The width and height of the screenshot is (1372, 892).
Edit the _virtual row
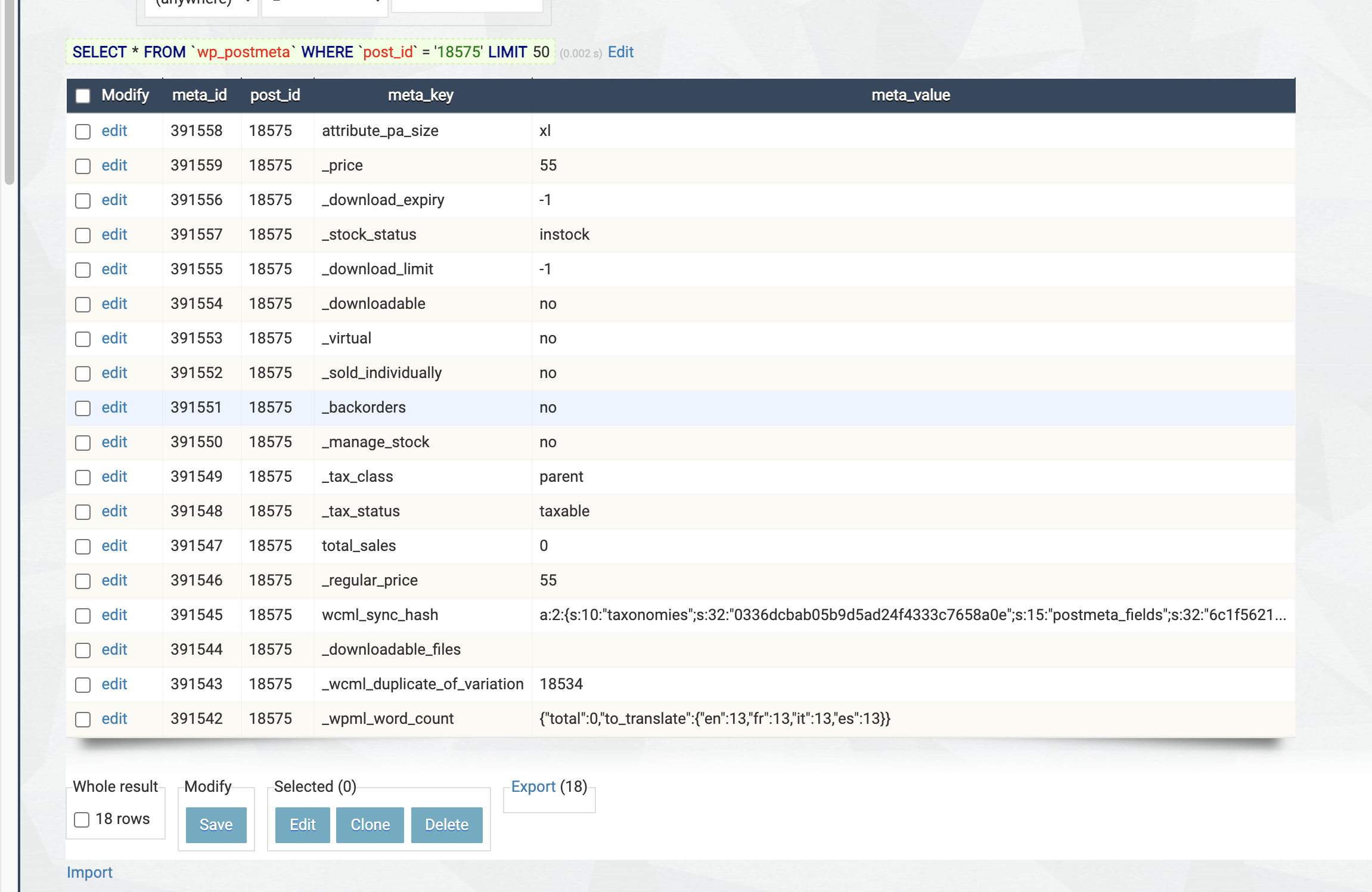(x=114, y=338)
